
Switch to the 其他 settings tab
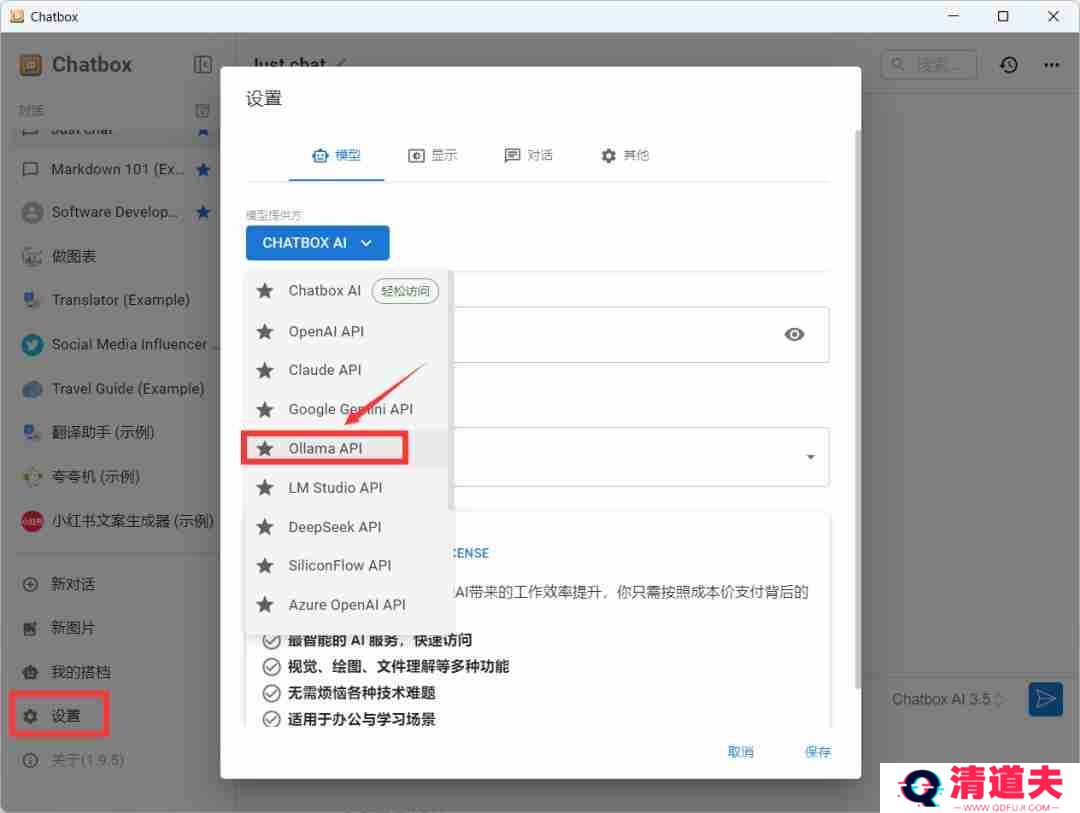624,156
